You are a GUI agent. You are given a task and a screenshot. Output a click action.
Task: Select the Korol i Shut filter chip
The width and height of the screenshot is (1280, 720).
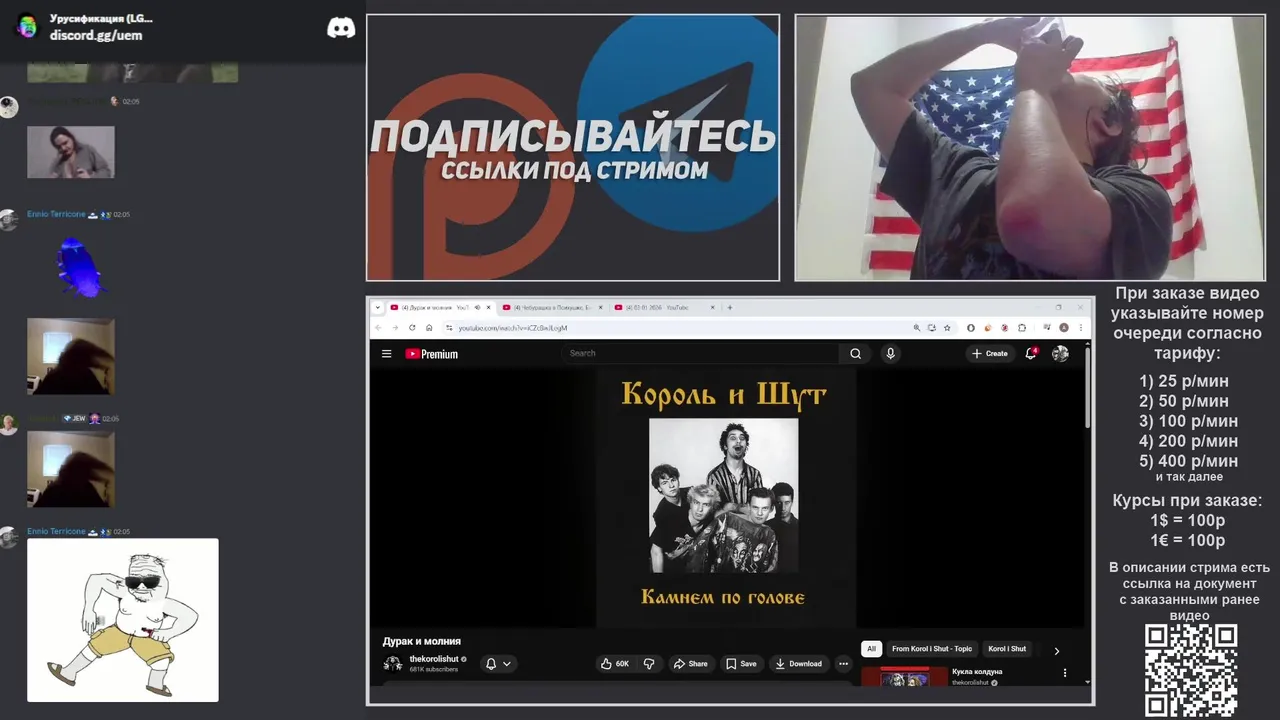tap(1007, 649)
